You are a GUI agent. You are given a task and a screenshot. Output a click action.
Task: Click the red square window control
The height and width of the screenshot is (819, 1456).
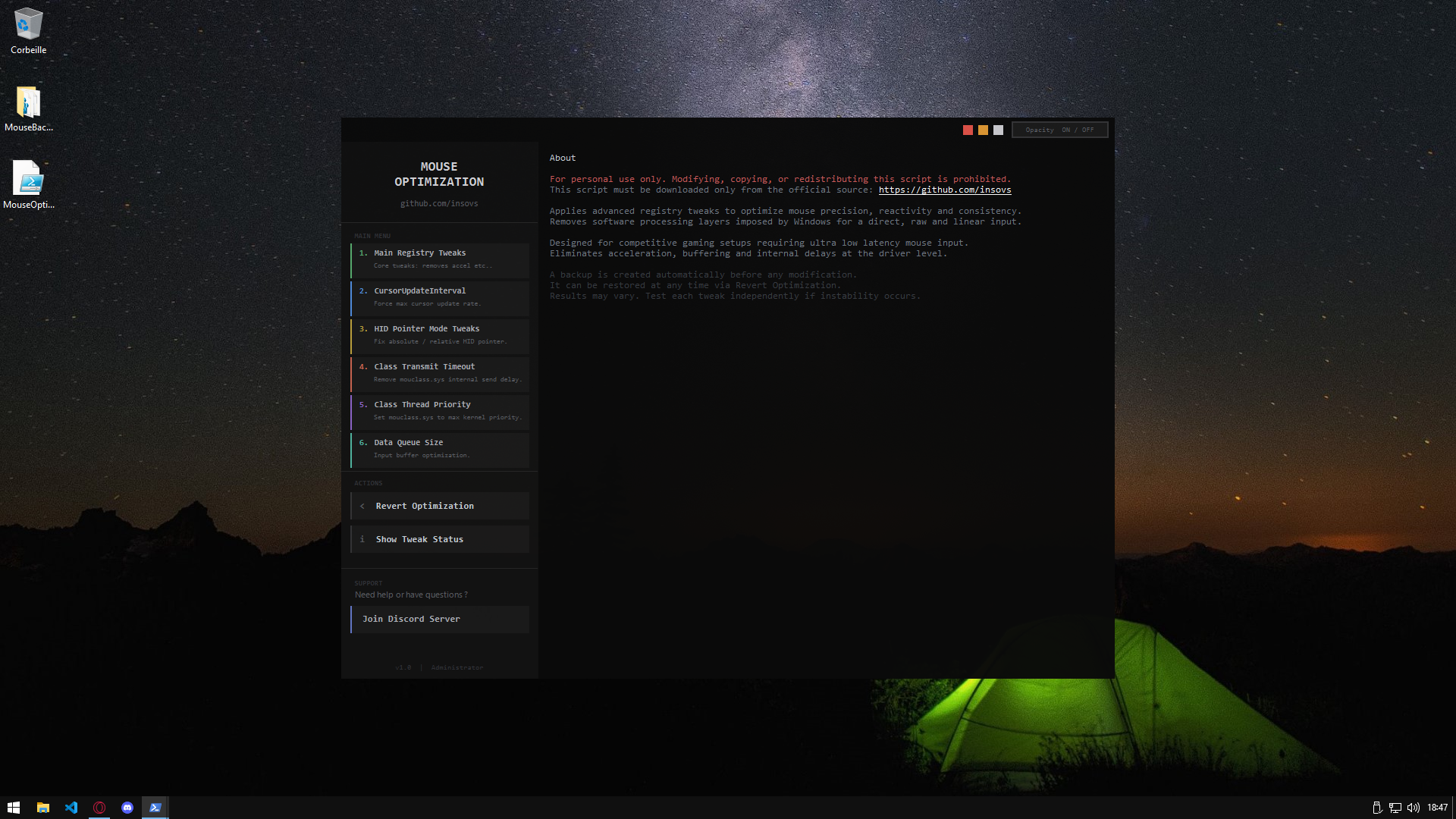968,130
